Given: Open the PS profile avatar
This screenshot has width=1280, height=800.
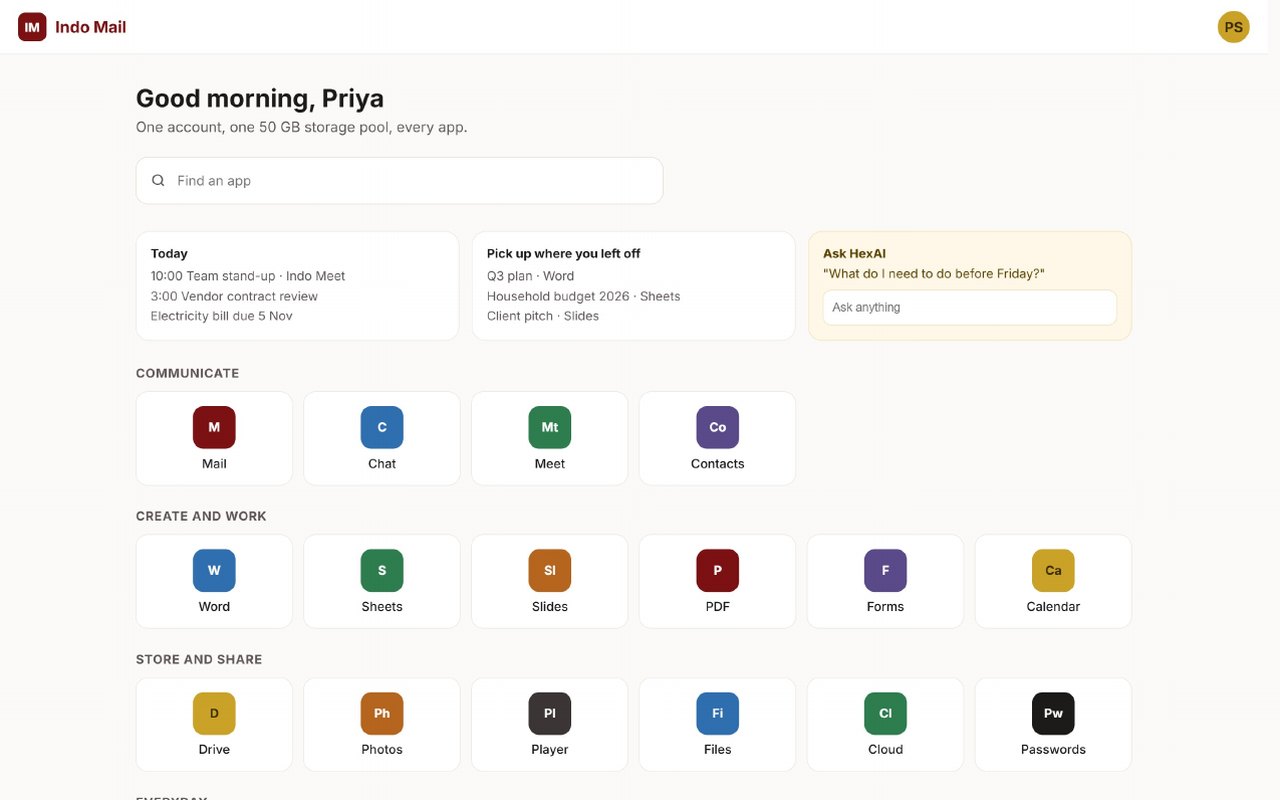Looking at the screenshot, I should click(x=1234, y=27).
